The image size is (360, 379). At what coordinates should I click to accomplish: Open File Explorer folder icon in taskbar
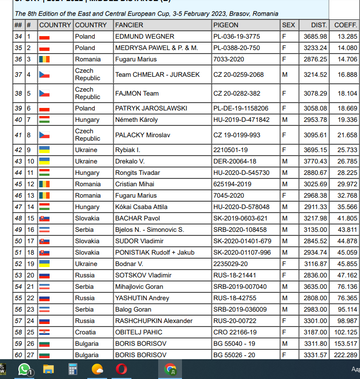(48, 369)
